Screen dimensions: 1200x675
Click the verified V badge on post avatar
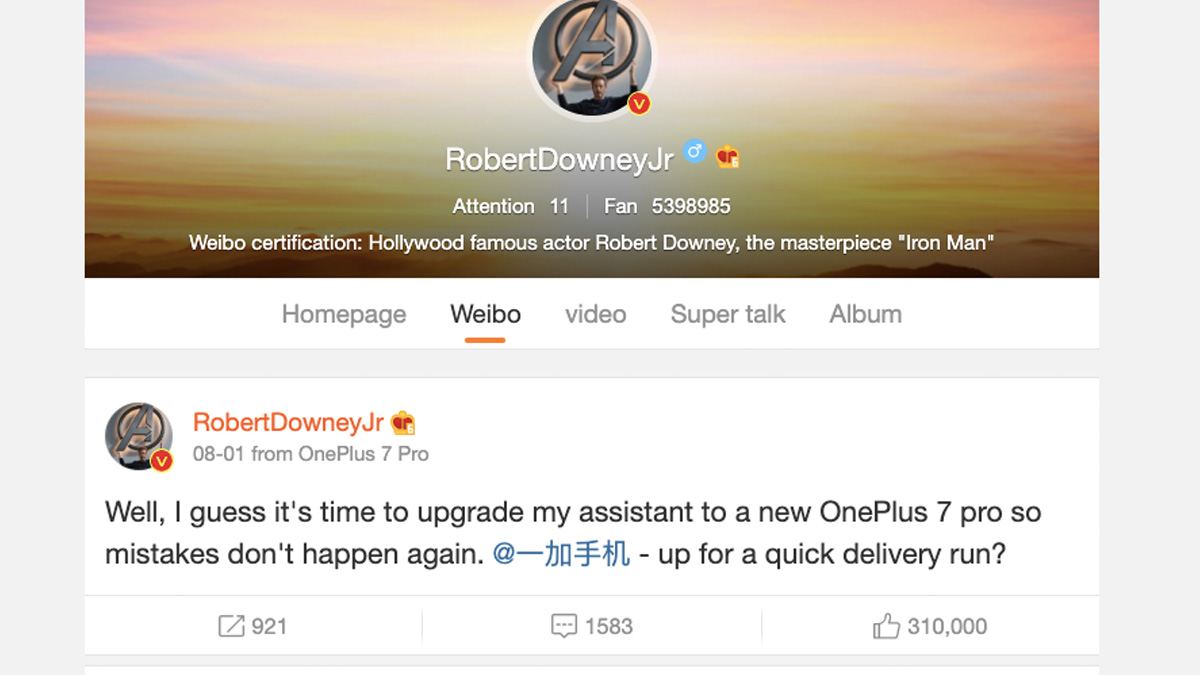point(161,460)
